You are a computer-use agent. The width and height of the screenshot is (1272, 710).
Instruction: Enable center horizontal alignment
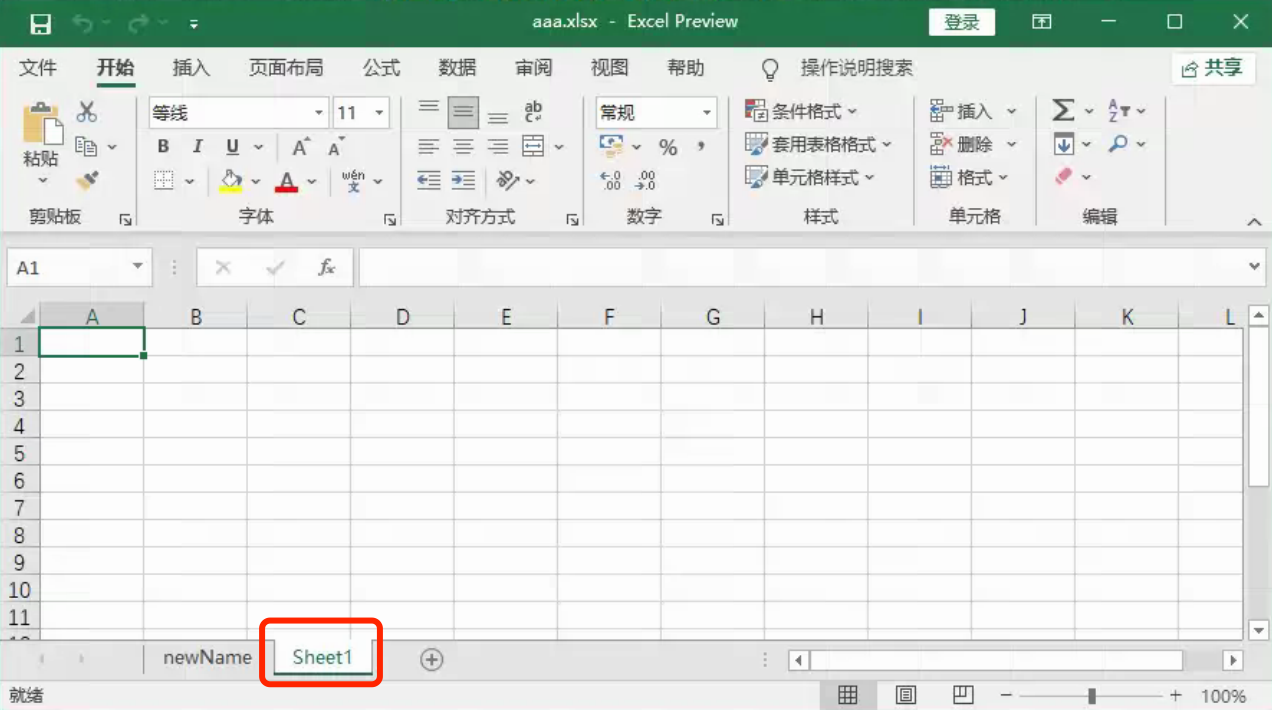pyautogui.click(x=463, y=147)
